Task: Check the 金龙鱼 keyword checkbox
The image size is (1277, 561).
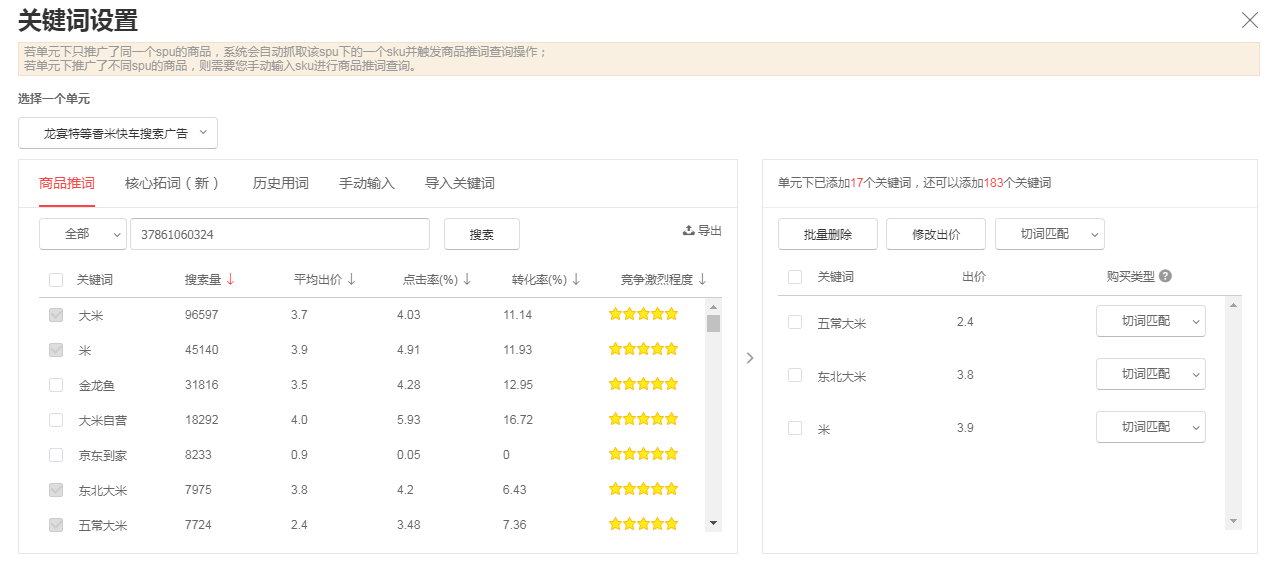Action: (56, 385)
